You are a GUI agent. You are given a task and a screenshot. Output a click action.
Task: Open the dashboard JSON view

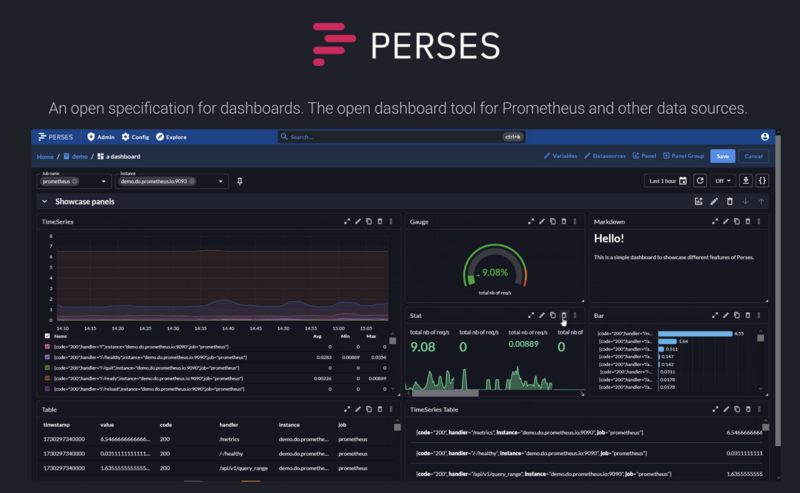pyautogui.click(x=762, y=181)
